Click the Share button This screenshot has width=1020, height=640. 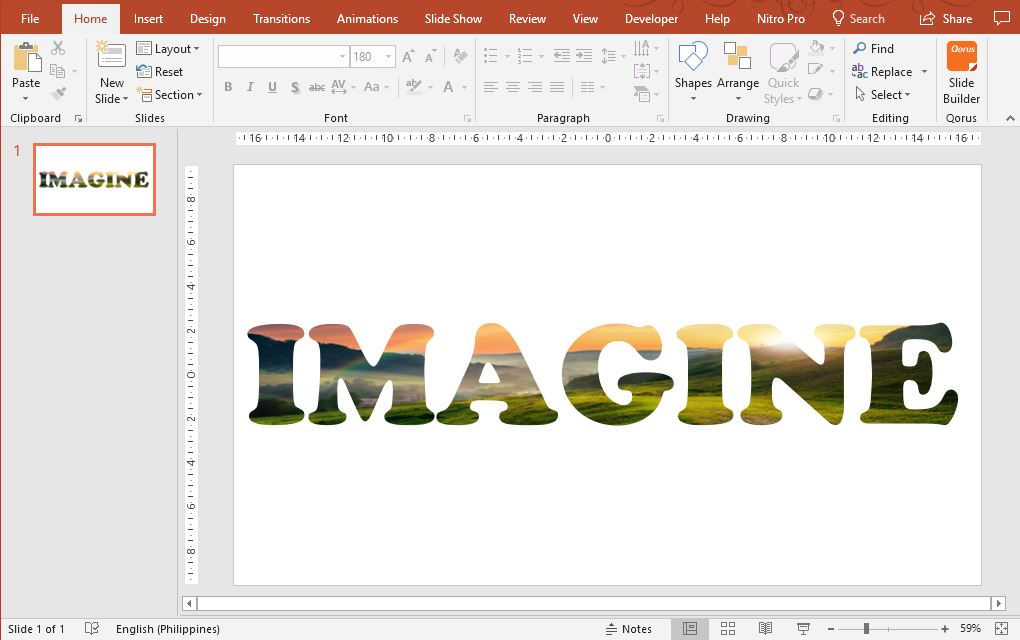click(946, 18)
